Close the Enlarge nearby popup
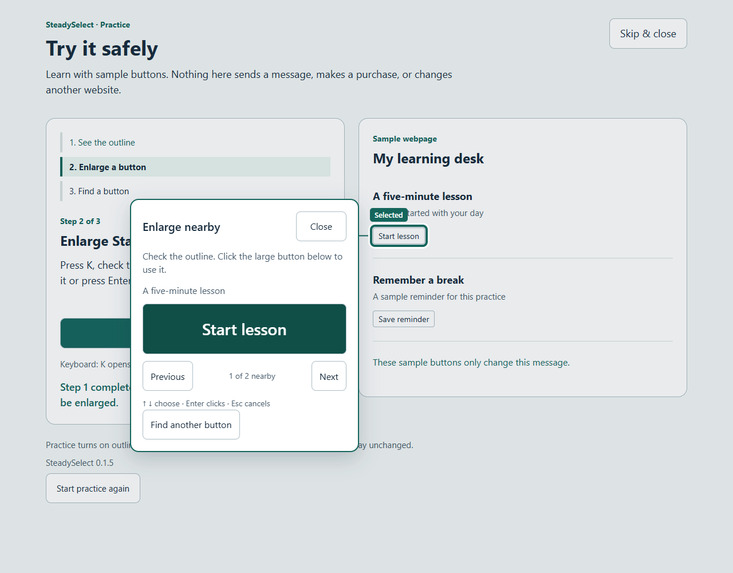The width and height of the screenshot is (733, 573). [x=321, y=227]
